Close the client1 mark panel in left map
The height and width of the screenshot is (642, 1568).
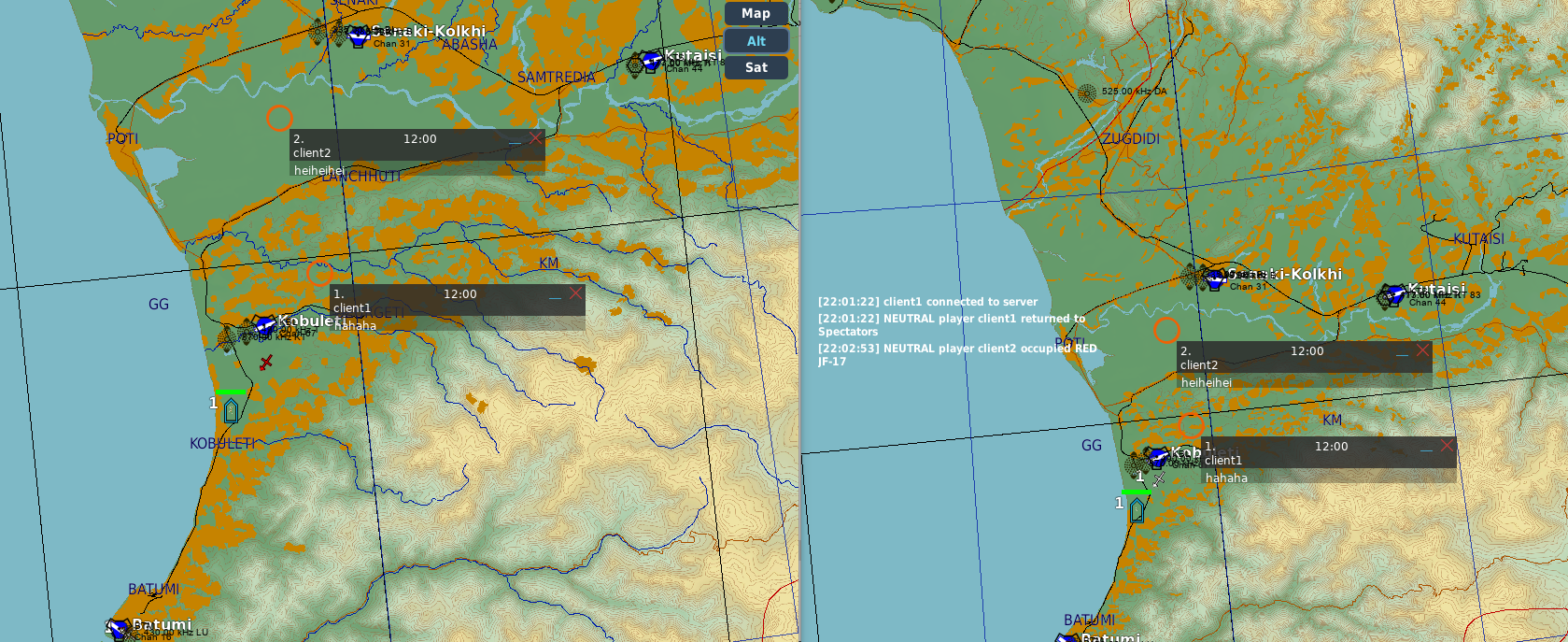(575, 293)
